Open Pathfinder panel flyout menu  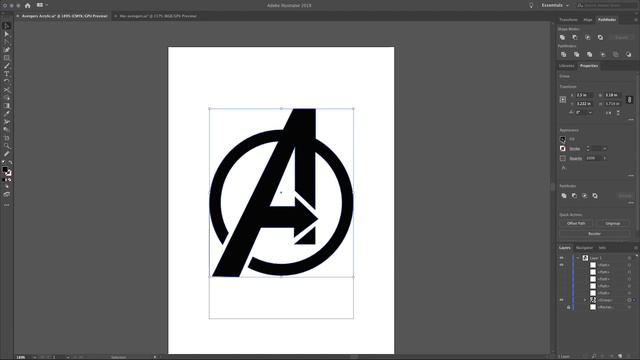(636, 20)
